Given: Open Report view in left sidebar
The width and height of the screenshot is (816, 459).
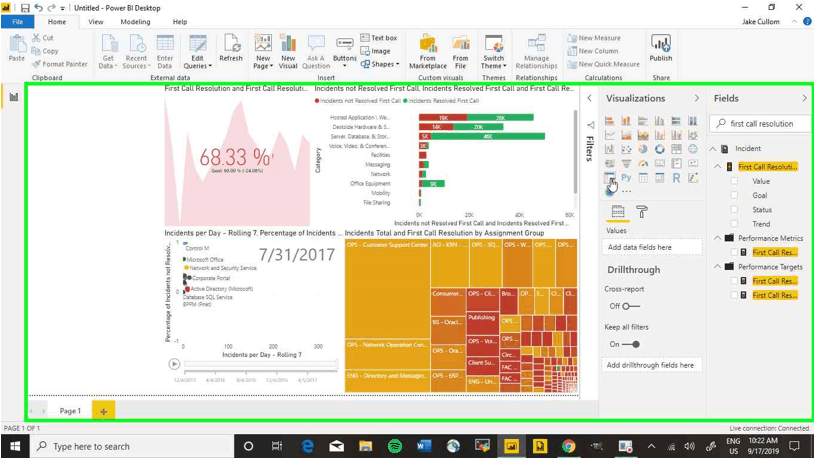Looking at the screenshot, I should [14, 97].
